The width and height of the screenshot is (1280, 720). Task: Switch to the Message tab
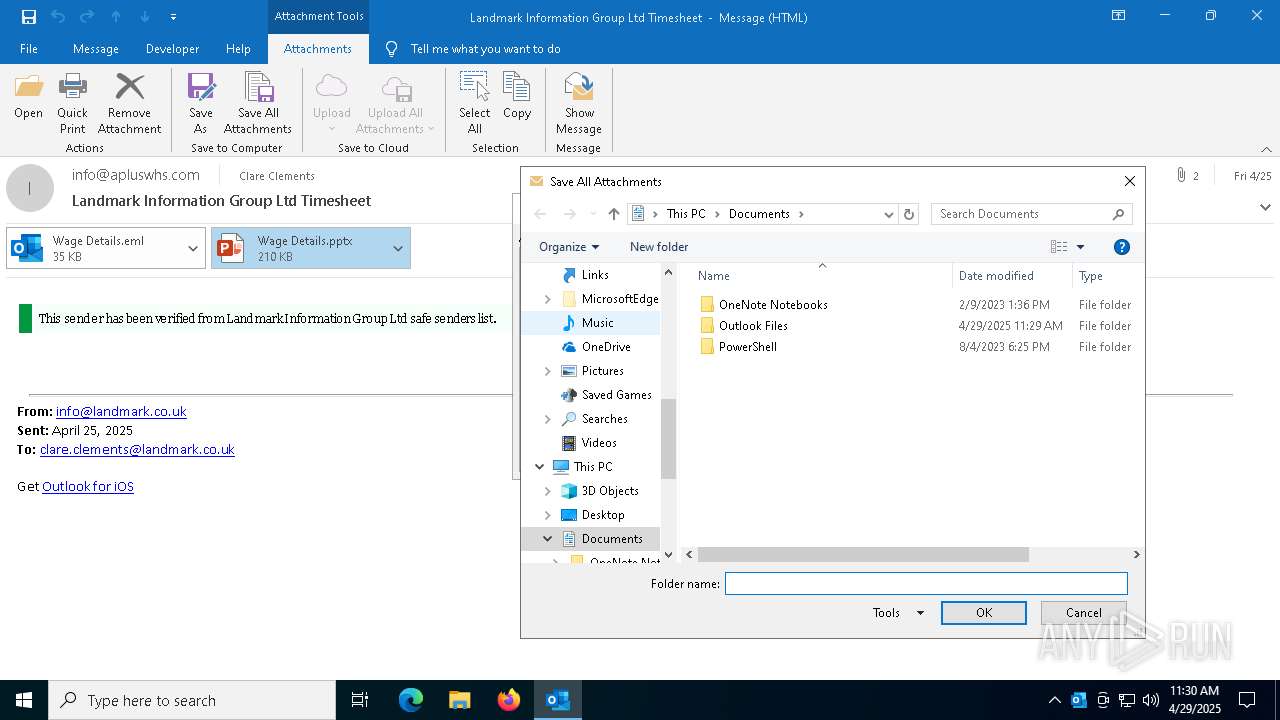[x=96, y=49]
